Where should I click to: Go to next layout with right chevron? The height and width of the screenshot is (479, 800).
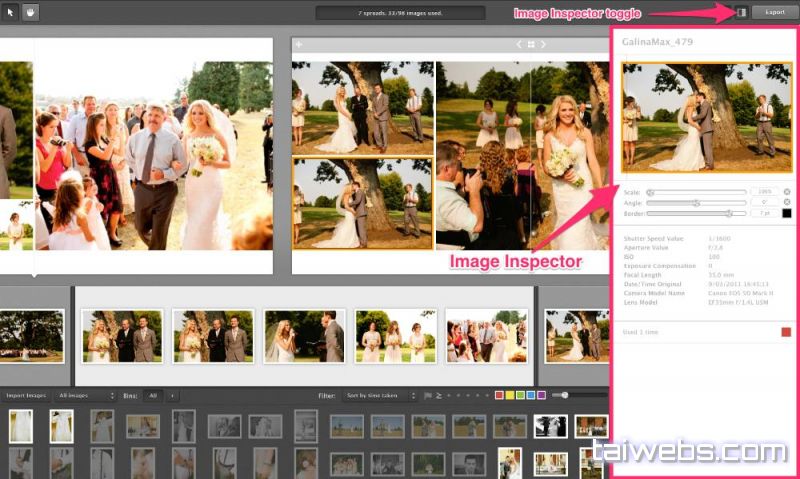[543, 45]
